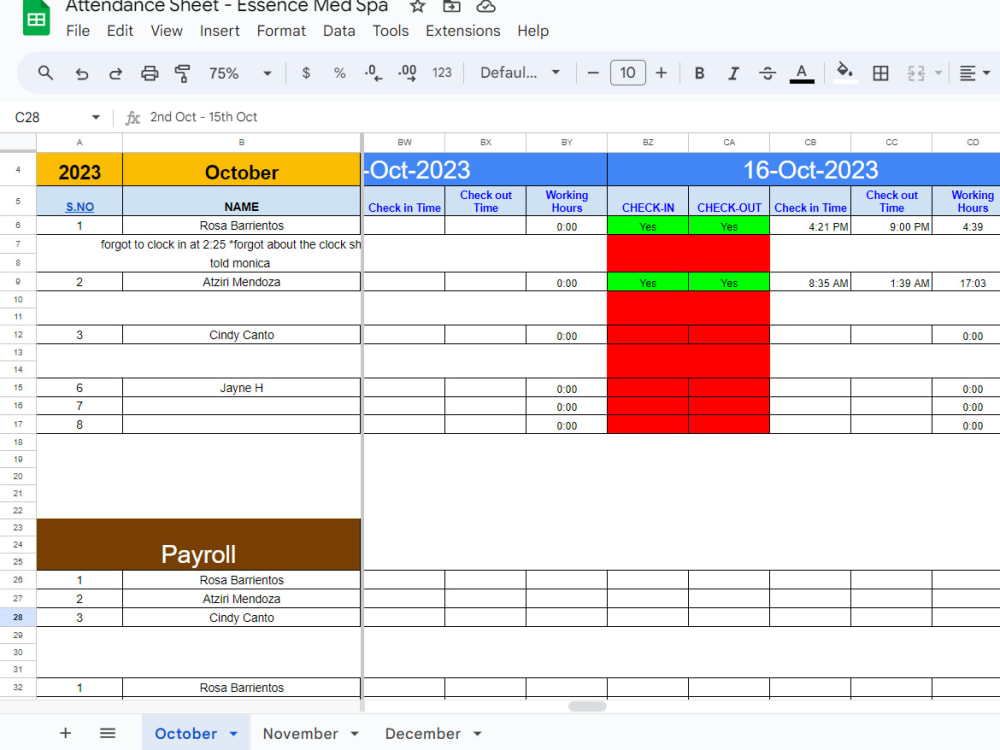Open the borders tool
This screenshot has width=1000, height=750.
[880, 73]
